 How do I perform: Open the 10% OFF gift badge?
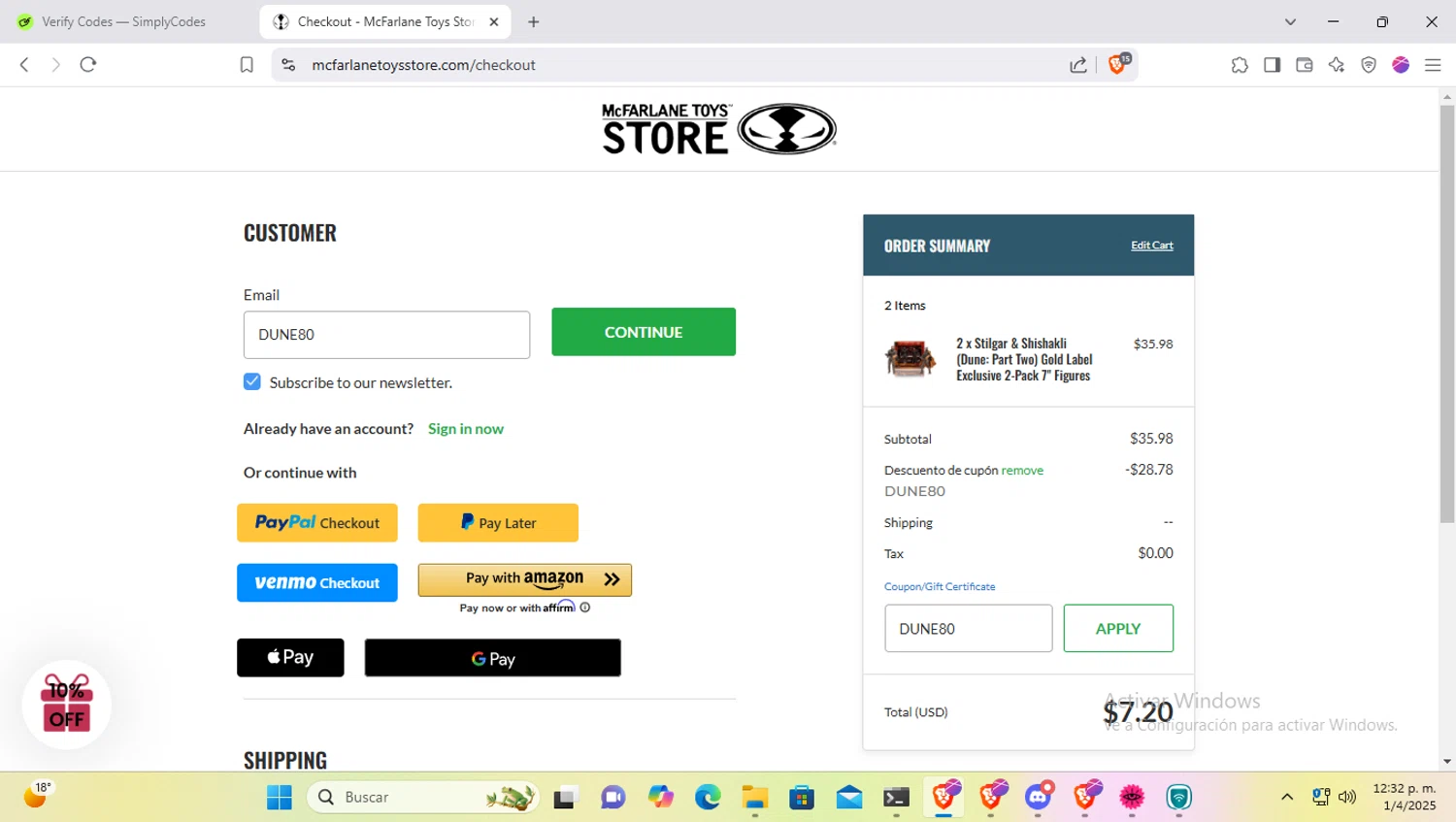pos(67,705)
